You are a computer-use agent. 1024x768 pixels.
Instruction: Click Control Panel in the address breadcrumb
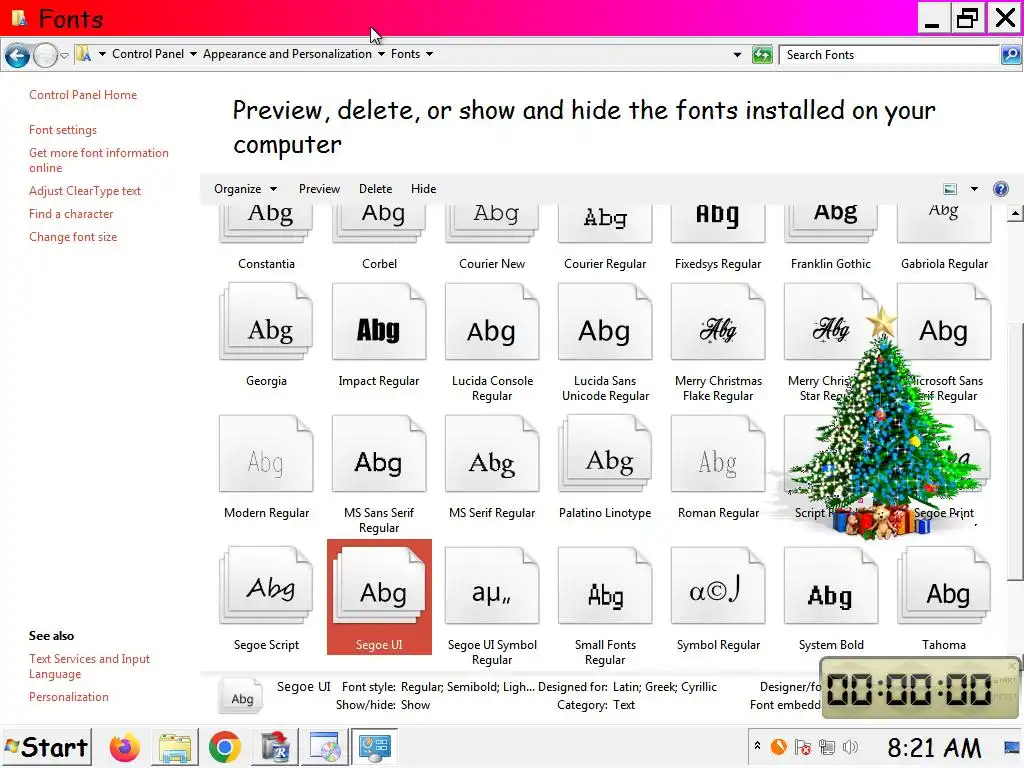(x=148, y=54)
